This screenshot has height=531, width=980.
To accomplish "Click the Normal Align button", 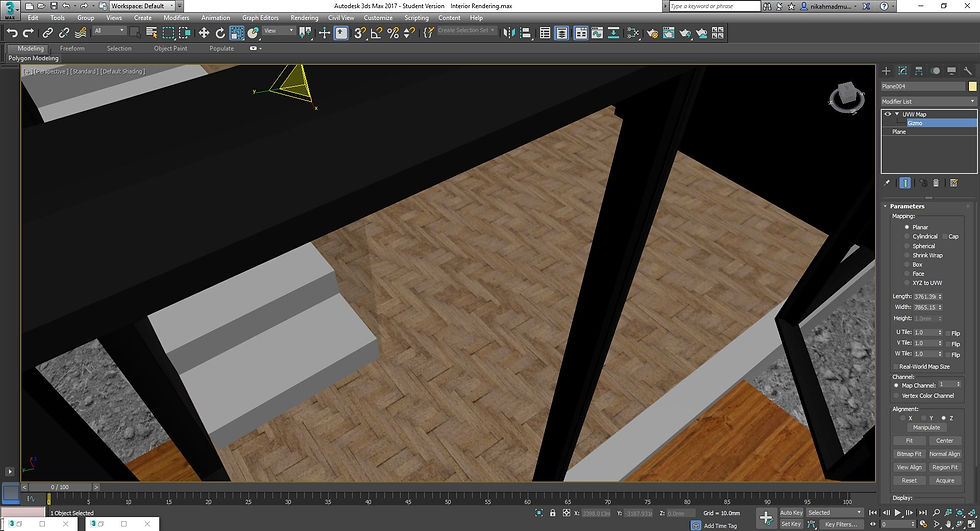I will (945, 454).
